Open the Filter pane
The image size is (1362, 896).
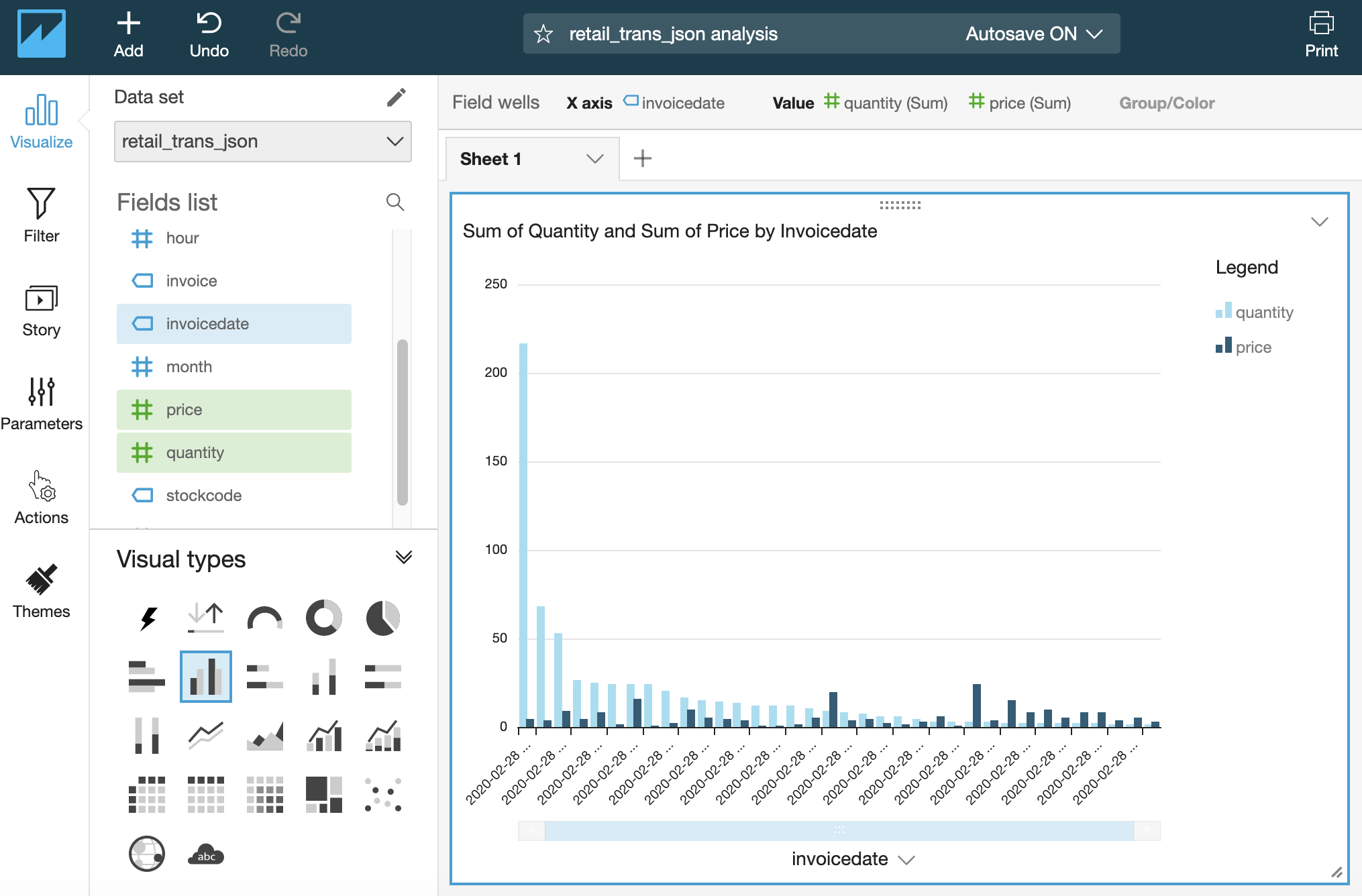coord(41,216)
